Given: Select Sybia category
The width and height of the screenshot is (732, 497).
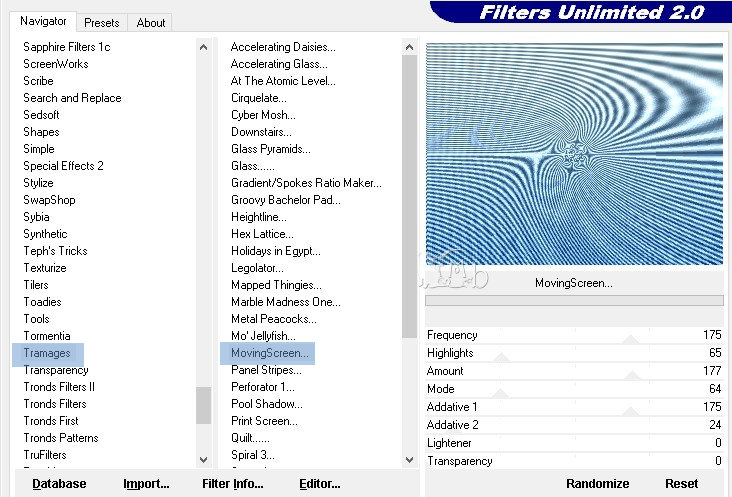Looking at the screenshot, I should click(x=36, y=217).
